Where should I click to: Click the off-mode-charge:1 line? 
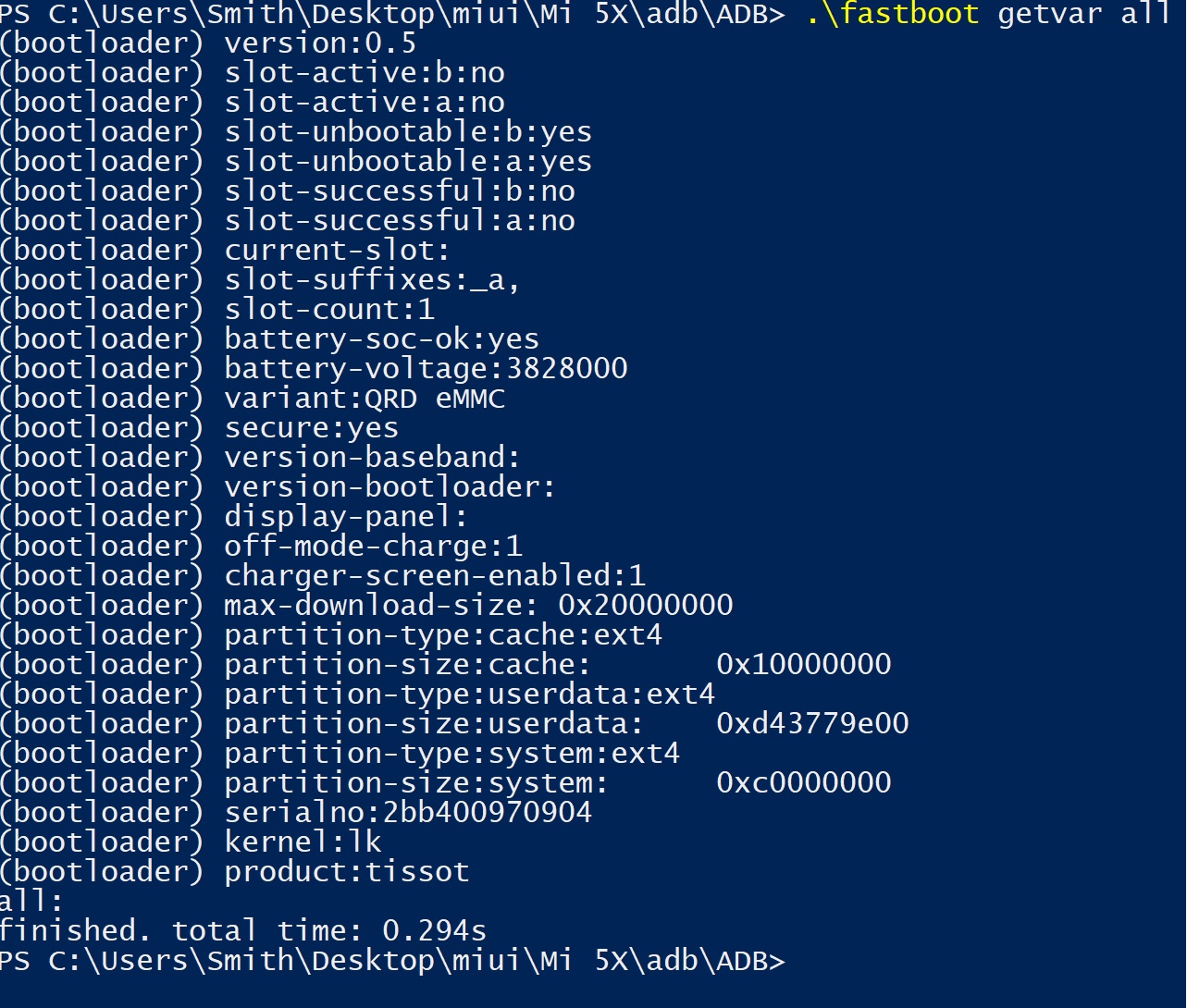[x=262, y=546]
